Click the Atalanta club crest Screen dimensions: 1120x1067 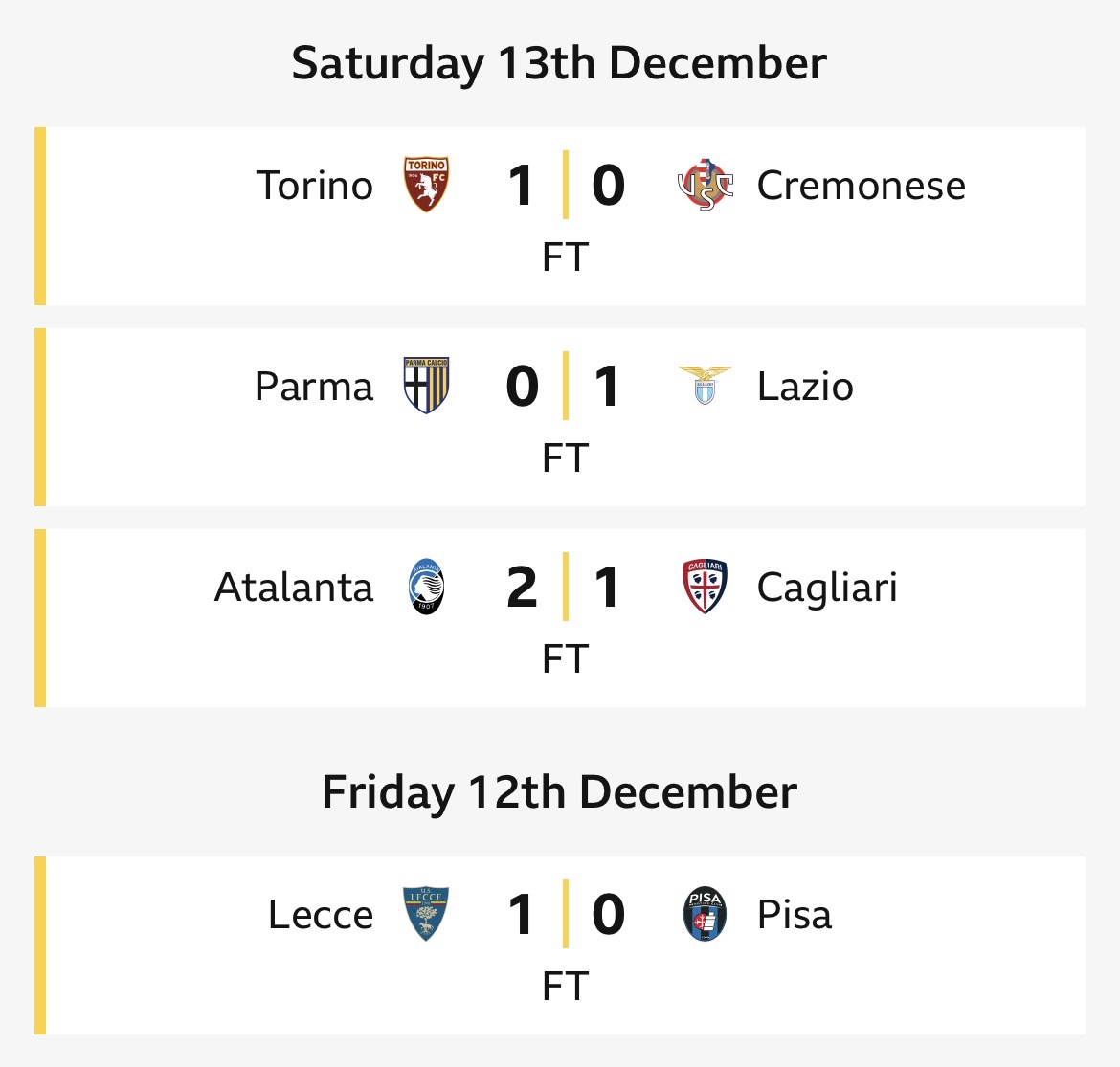click(426, 587)
